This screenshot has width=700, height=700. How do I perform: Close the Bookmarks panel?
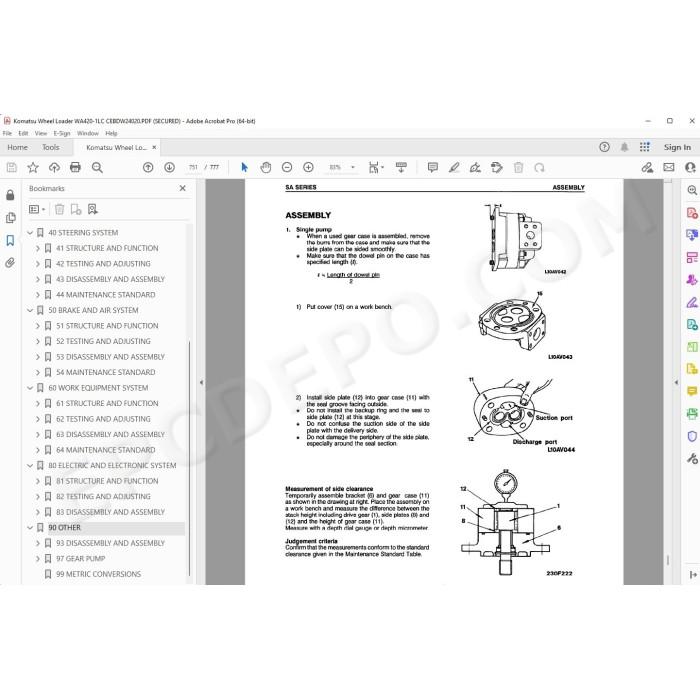pyautogui.click(x=183, y=188)
